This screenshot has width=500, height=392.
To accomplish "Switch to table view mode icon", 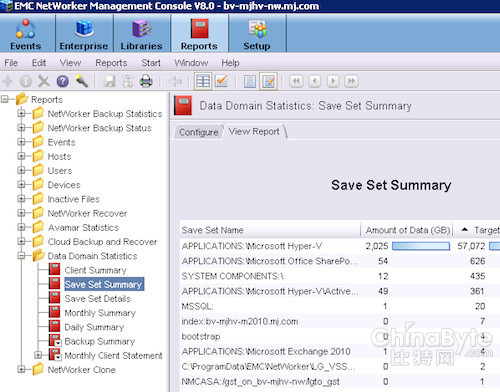I will (203, 81).
